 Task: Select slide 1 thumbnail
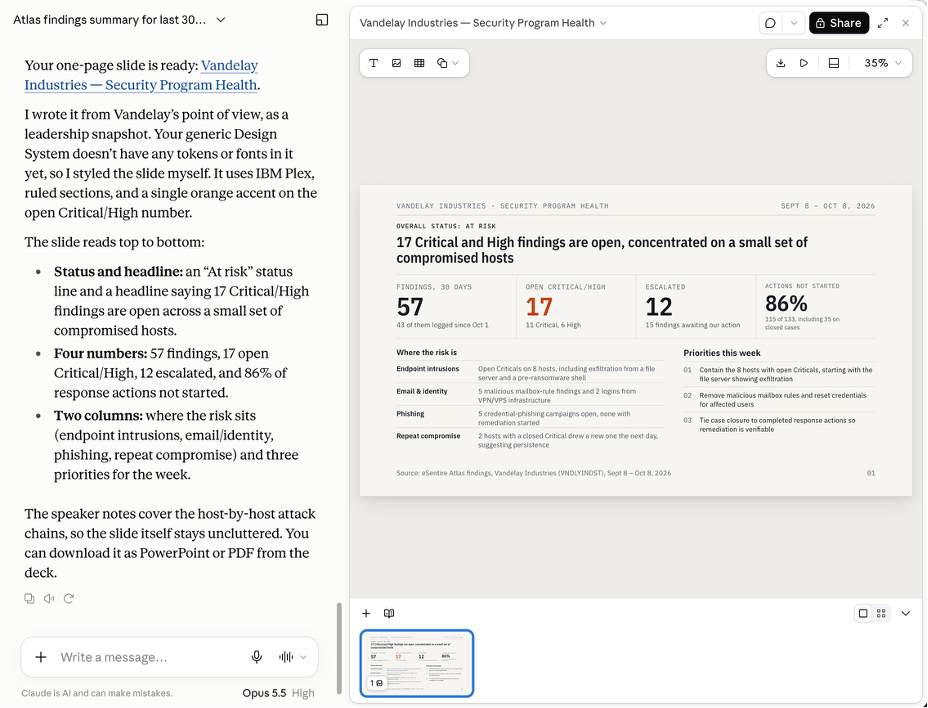417,663
